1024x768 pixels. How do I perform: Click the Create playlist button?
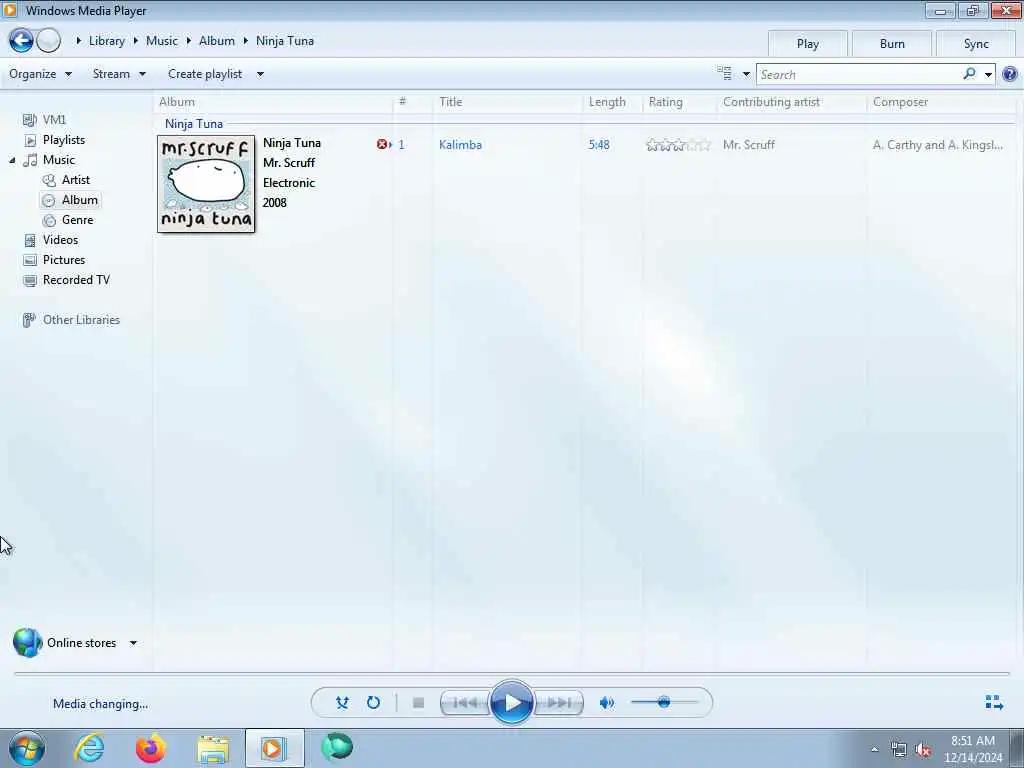pyautogui.click(x=205, y=74)
